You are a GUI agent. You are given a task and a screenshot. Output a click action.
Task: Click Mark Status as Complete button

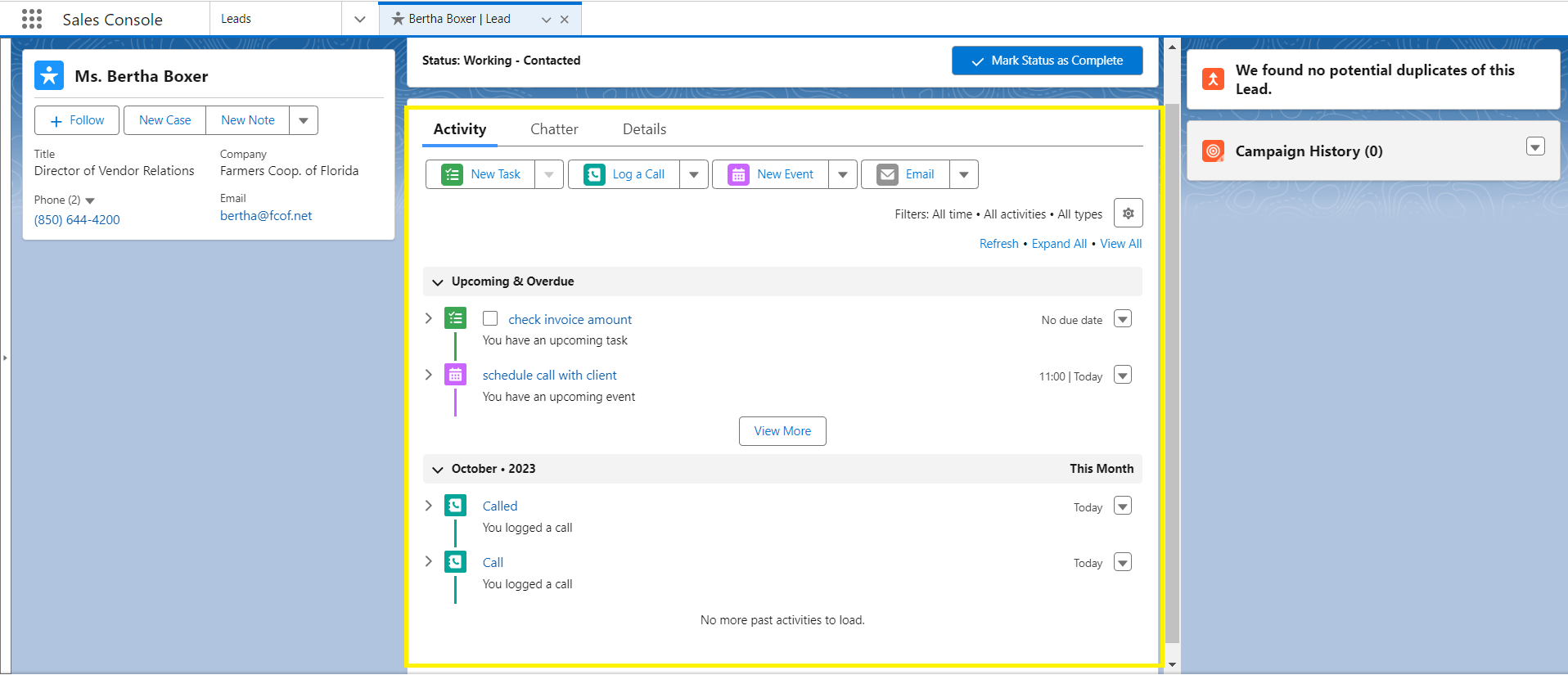1047,61
